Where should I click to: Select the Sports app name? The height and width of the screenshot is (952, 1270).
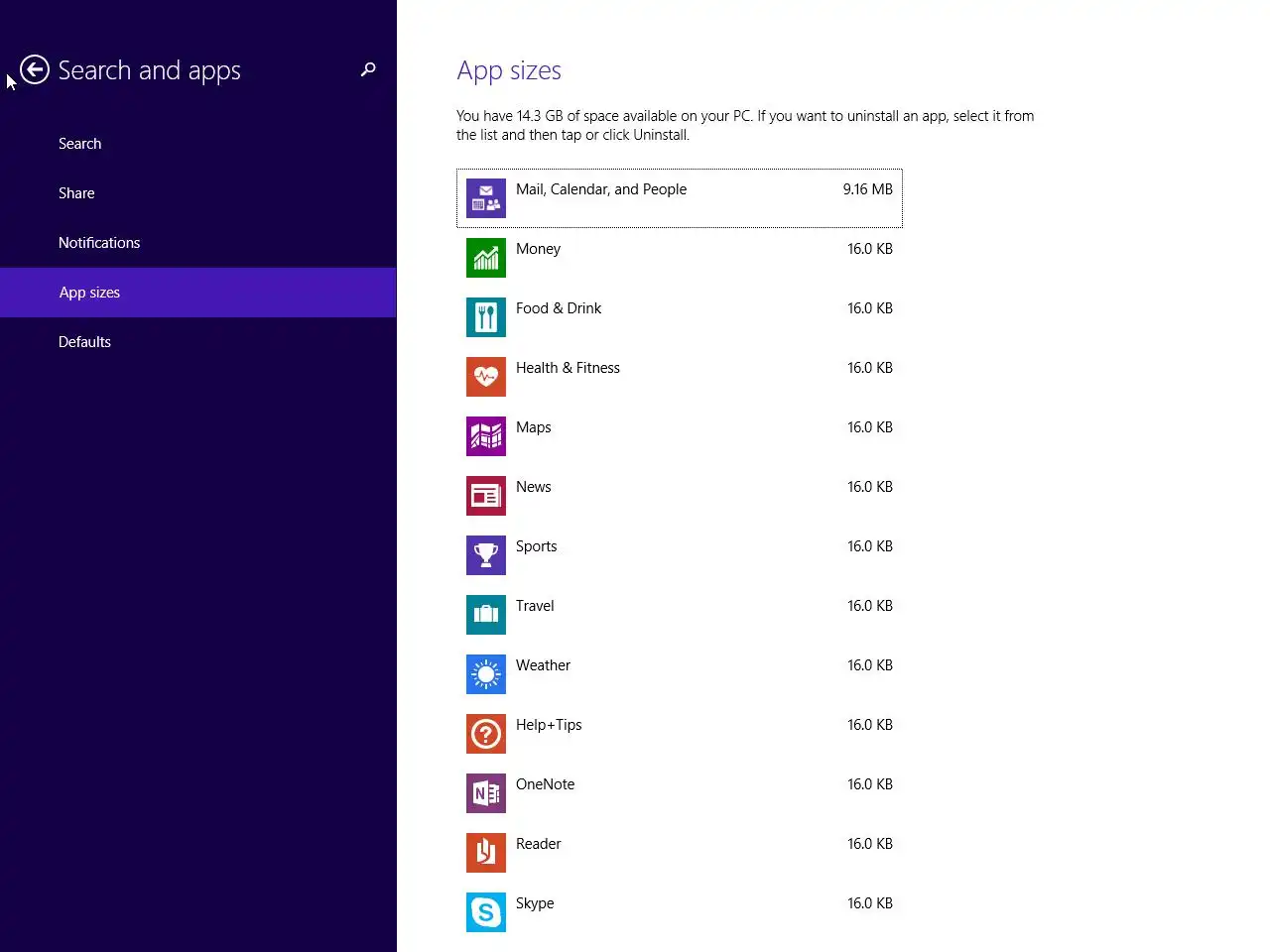(537, 546)
